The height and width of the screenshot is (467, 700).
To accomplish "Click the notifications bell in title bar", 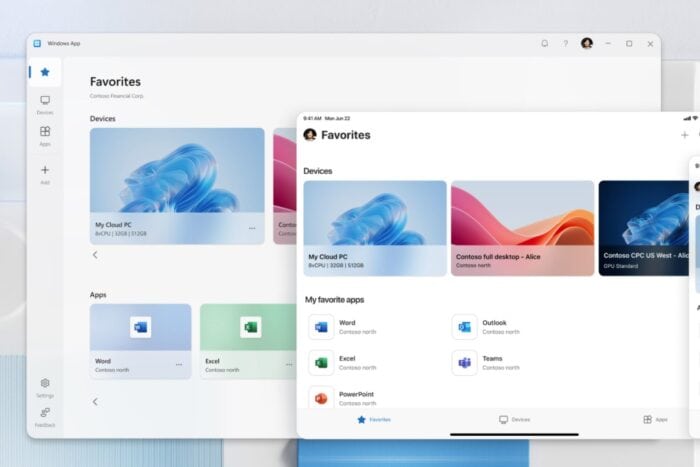I will [x=545, y=43].
